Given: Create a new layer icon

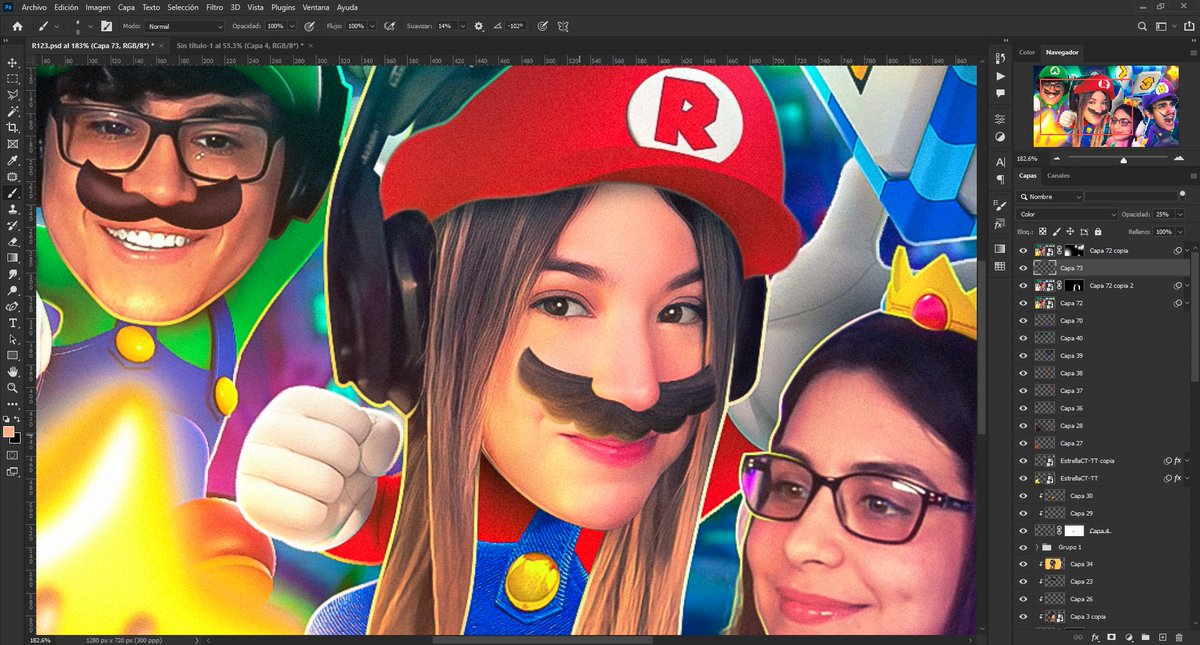Looking at the screenshot, I should 1162,637.
